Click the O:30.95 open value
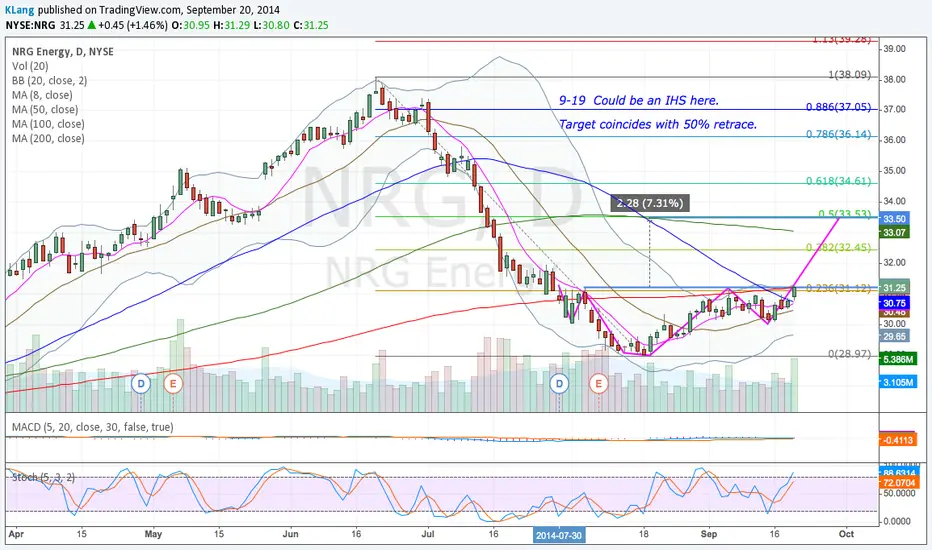The width and height of the screenshot is (932, 550). pyautogui.click(x=191, y=25)
